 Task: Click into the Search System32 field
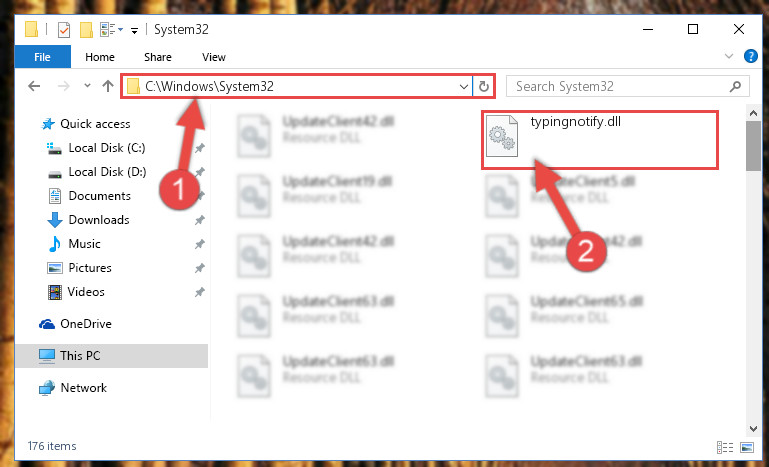click(618, 87)
